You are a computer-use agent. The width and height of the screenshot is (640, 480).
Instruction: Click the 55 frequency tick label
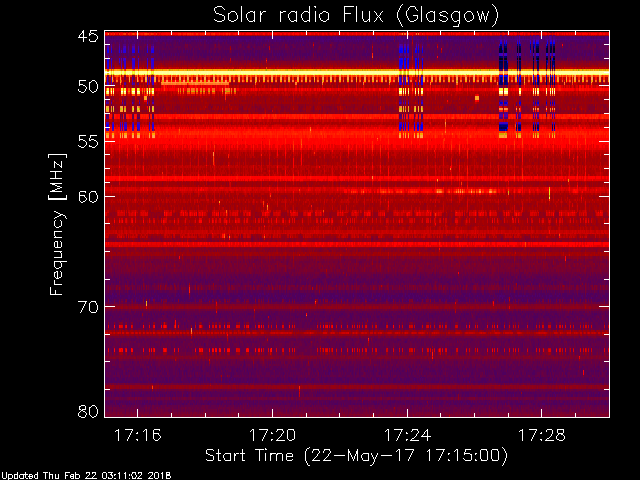pyautogui.click(x=88, y=142)
